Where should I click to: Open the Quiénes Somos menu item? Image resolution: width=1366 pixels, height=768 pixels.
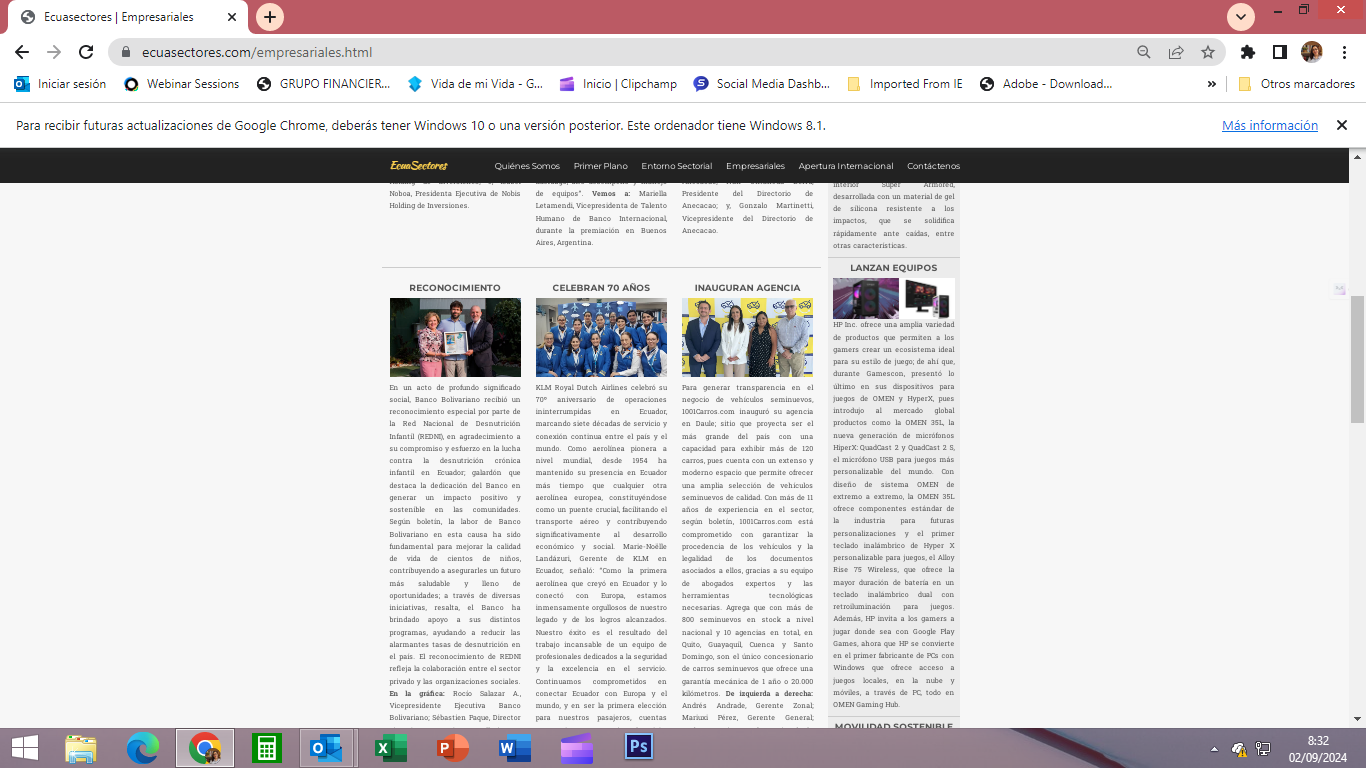[x=527, y=166]
